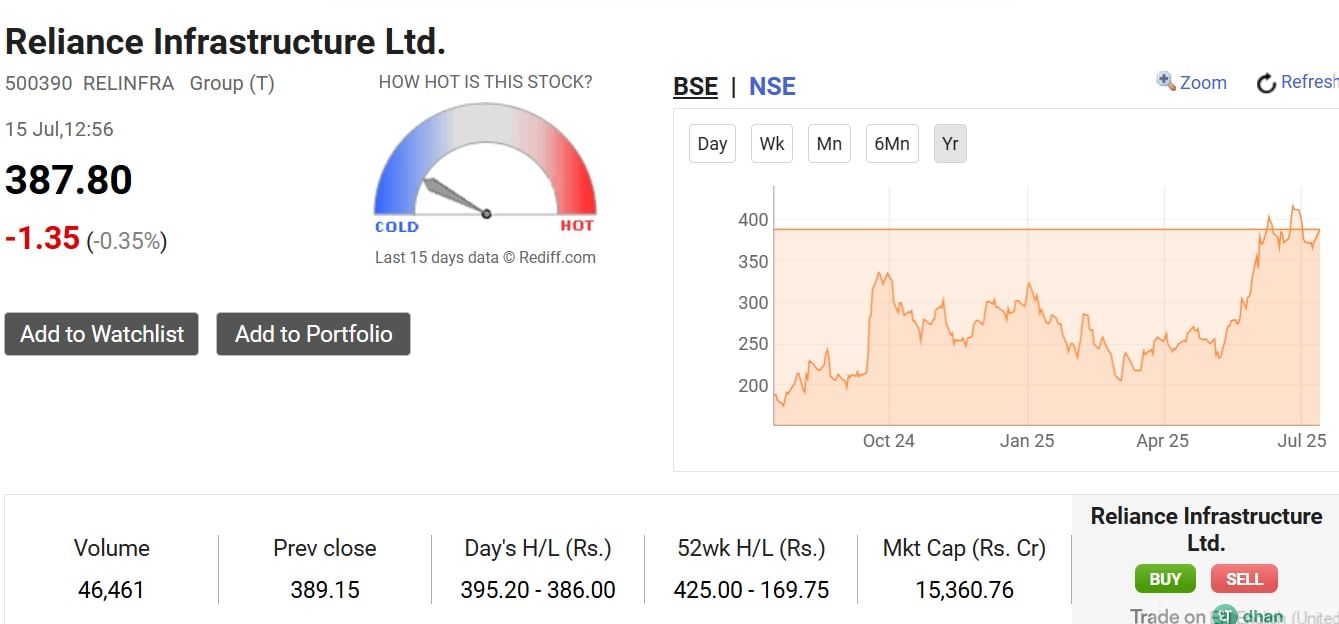Click the red SELL button
This screenshot has height=624, width=1339.
(1244, 579)
